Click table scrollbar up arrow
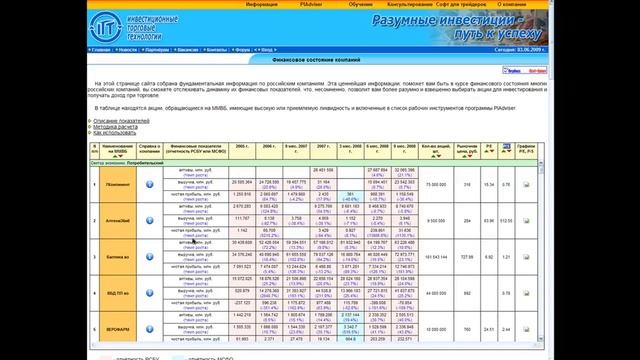This screenshot has width=640, height=360. pyautogui.click(x=541, y=163)
